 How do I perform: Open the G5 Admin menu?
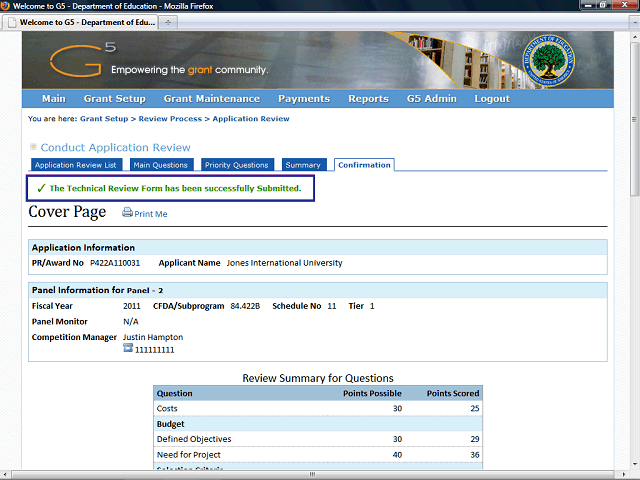[431, 99]
